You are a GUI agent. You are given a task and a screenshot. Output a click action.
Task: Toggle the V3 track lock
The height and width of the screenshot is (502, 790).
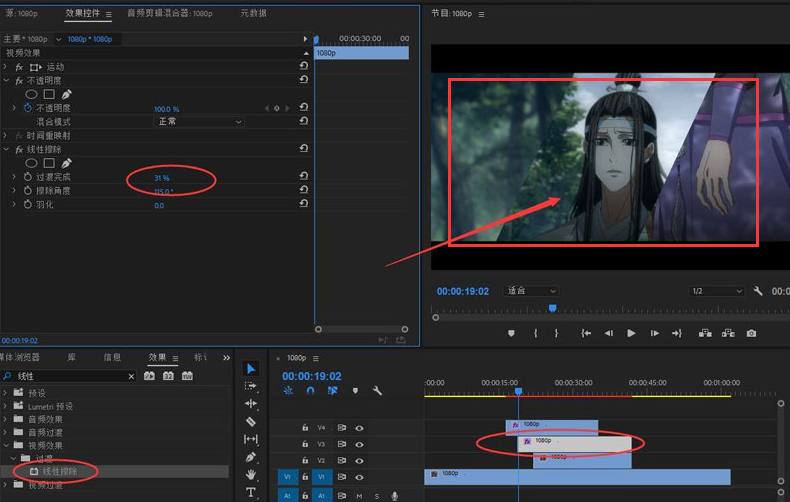(305, 444)
